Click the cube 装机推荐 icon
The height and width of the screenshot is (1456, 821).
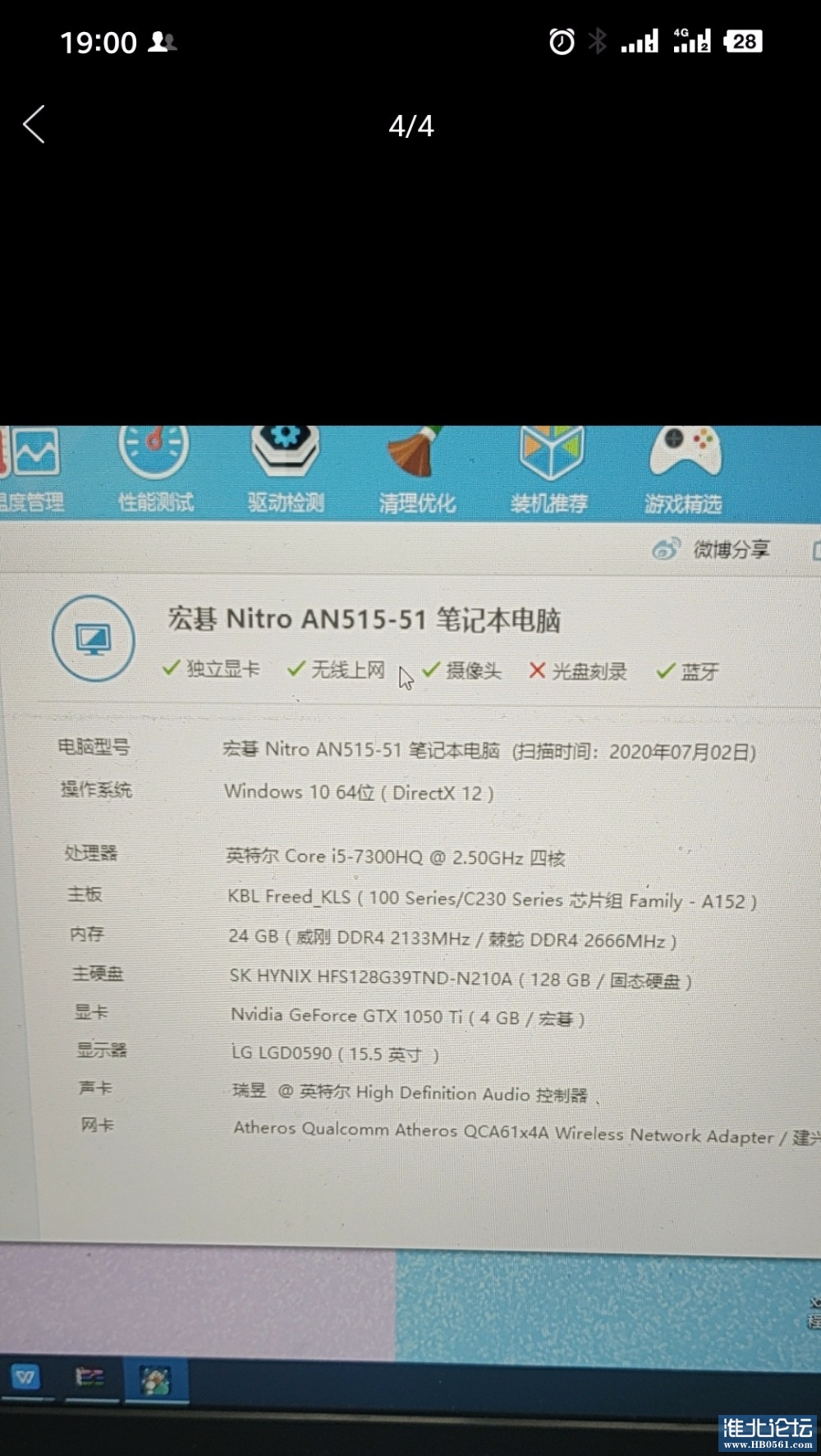552,451
